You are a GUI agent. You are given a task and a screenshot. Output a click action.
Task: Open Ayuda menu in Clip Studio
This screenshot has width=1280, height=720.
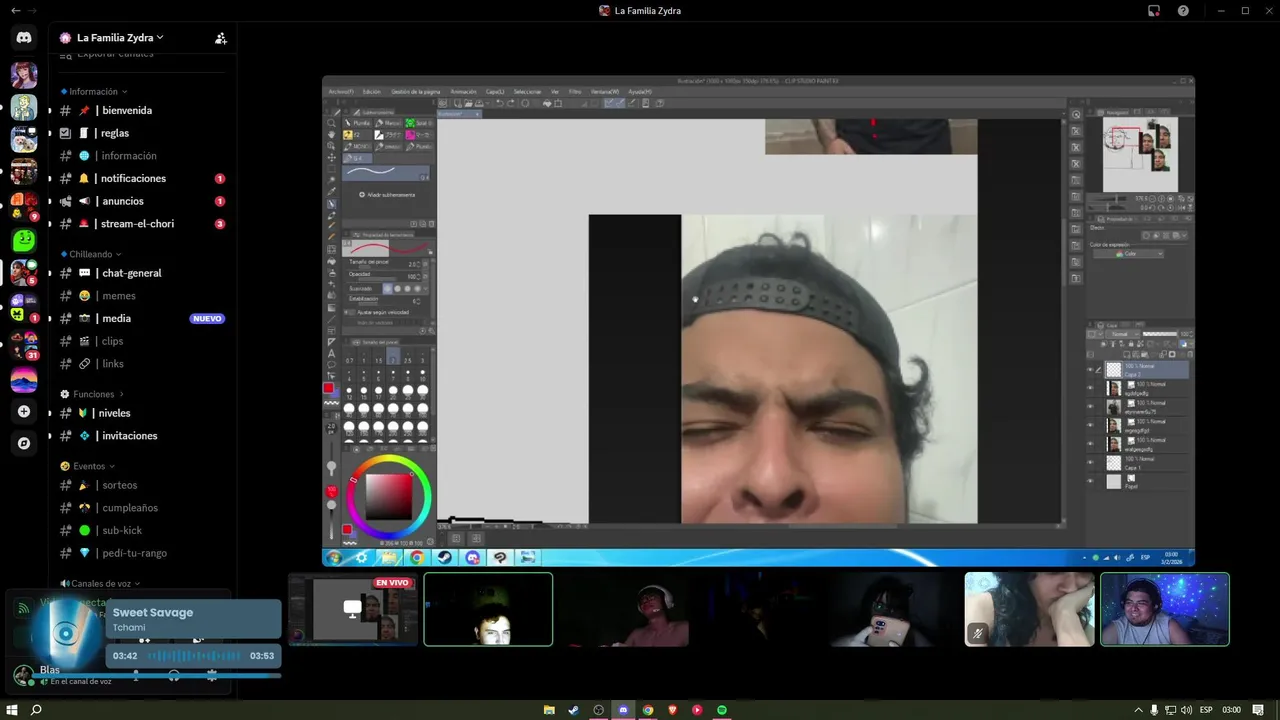[640, 91]
